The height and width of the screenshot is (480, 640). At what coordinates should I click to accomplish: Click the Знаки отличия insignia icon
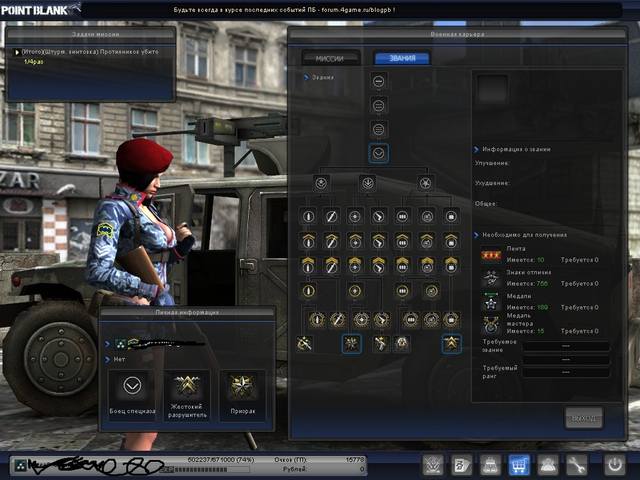(491, 279)
